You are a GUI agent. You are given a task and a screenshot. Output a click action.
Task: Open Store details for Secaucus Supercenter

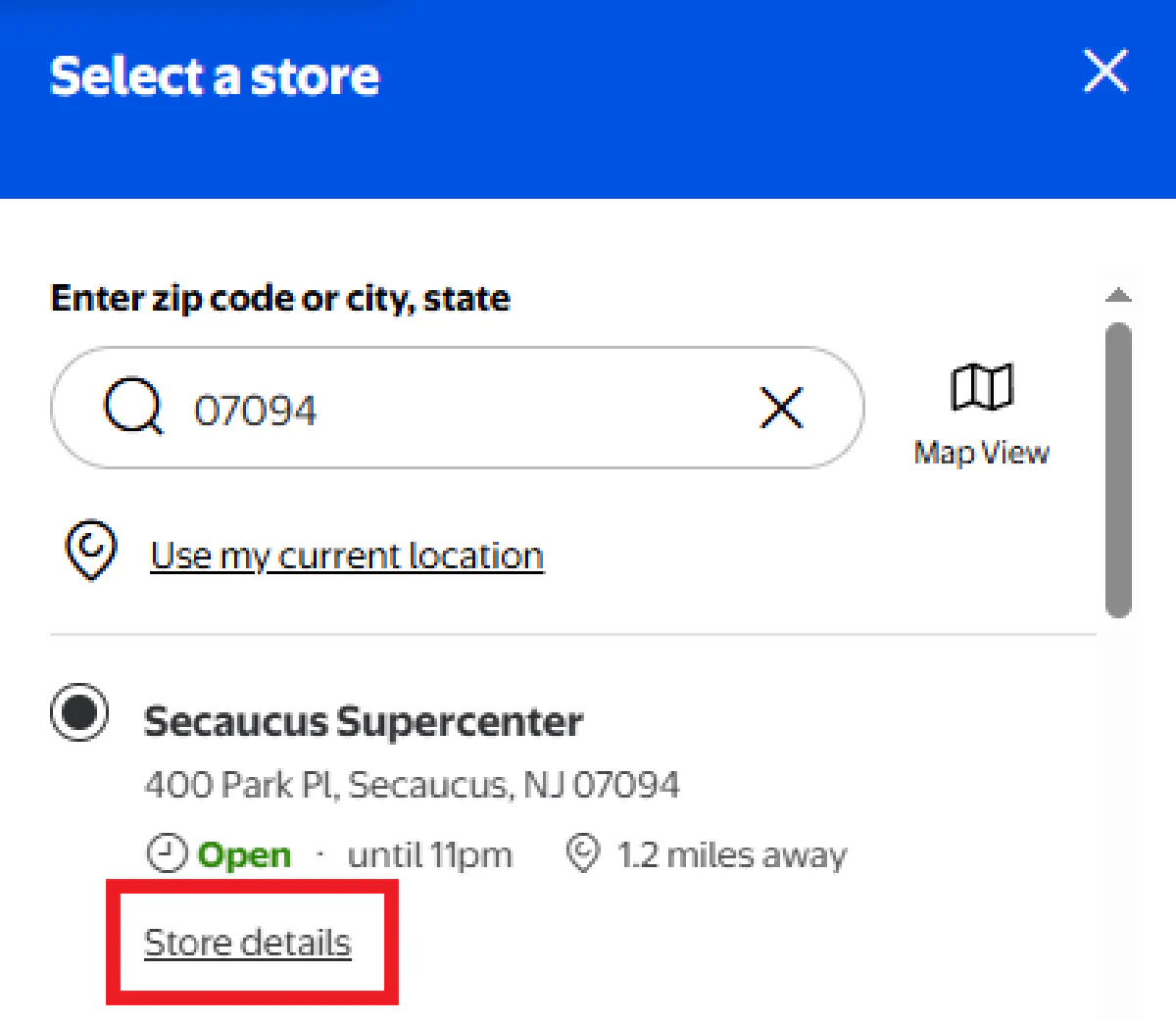click(x=247, y=941)
